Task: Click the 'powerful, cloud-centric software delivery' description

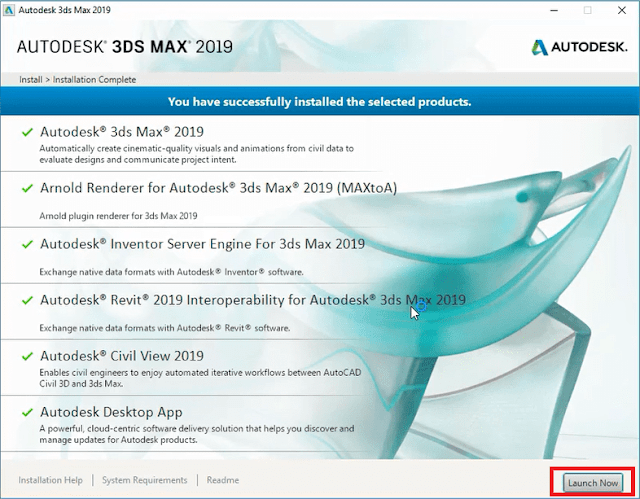Action: pos(197,434)
